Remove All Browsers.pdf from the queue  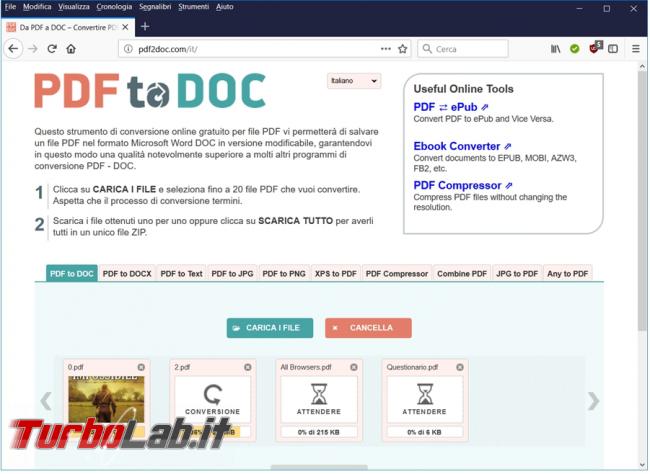pyautogui.click(x=354, y=367)
